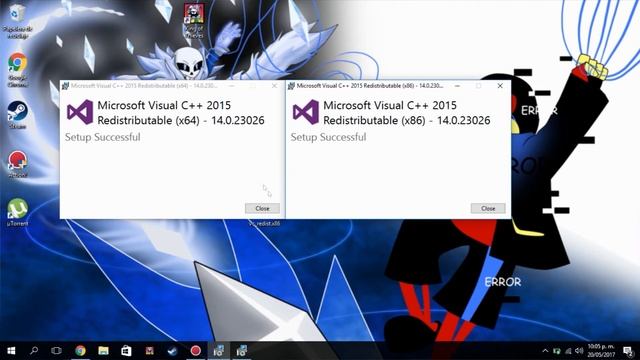Select the red circle desktop shortcut above uTorrent
Viewport: 640px width, 360px height.
(x=17, y=164)
